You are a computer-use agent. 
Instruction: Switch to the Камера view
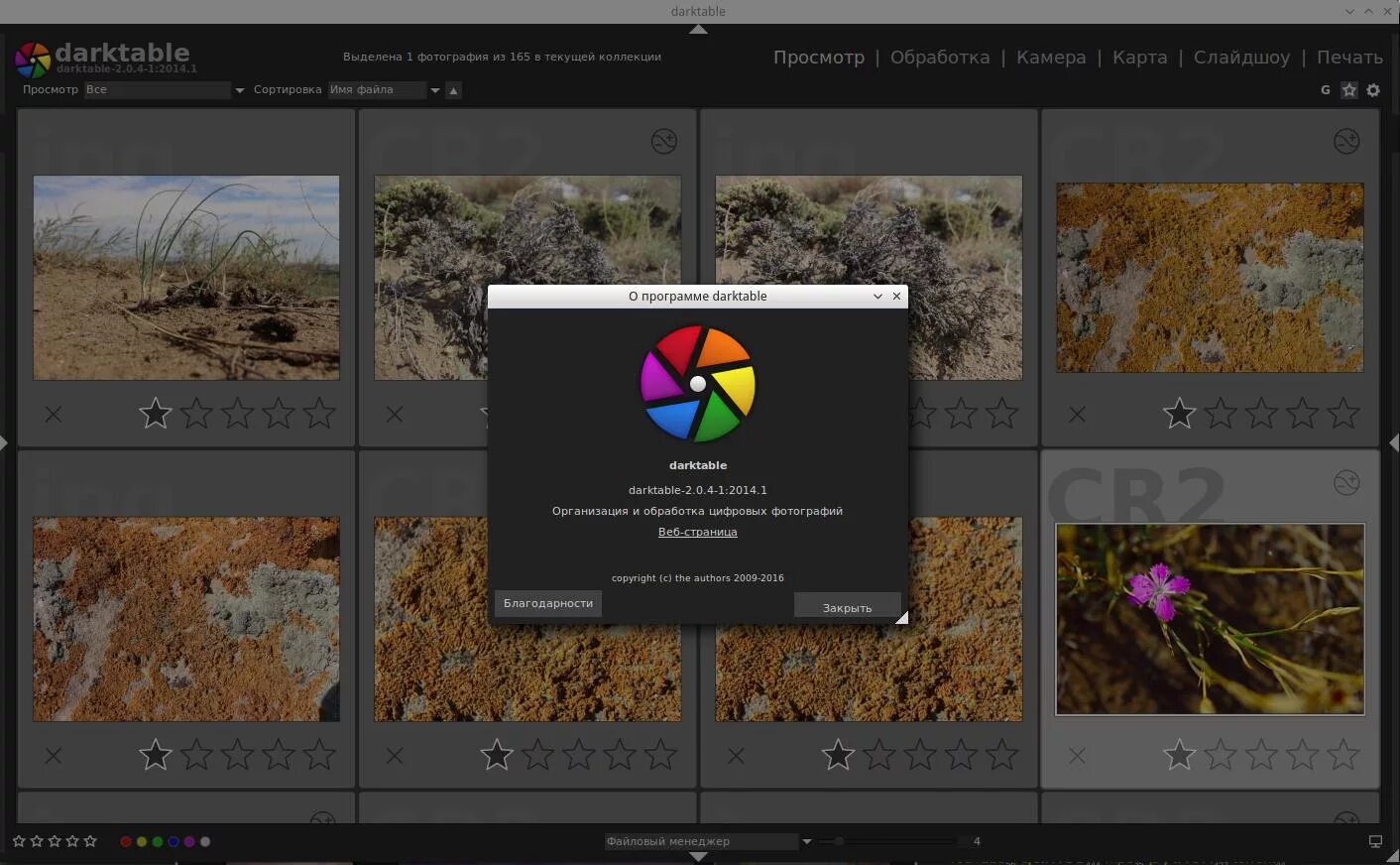pyautogui.click(x=1051, y=58)
